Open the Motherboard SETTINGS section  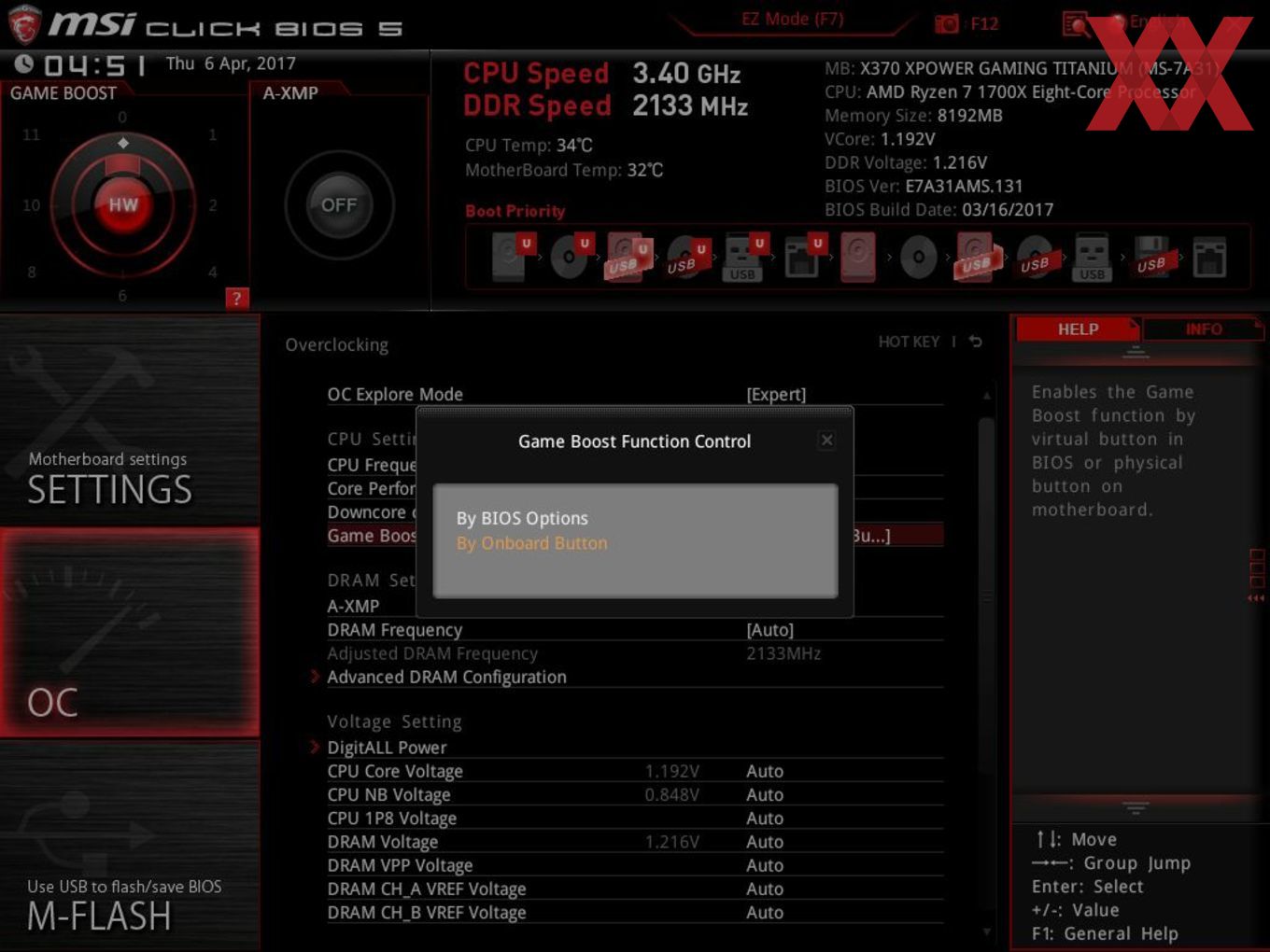[130, 420]
